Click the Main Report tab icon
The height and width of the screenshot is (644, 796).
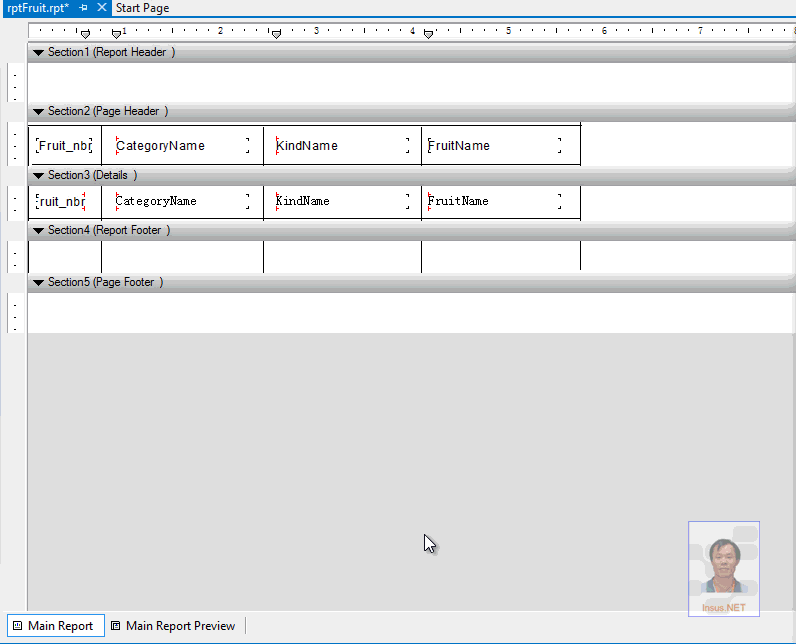[17, 626]
